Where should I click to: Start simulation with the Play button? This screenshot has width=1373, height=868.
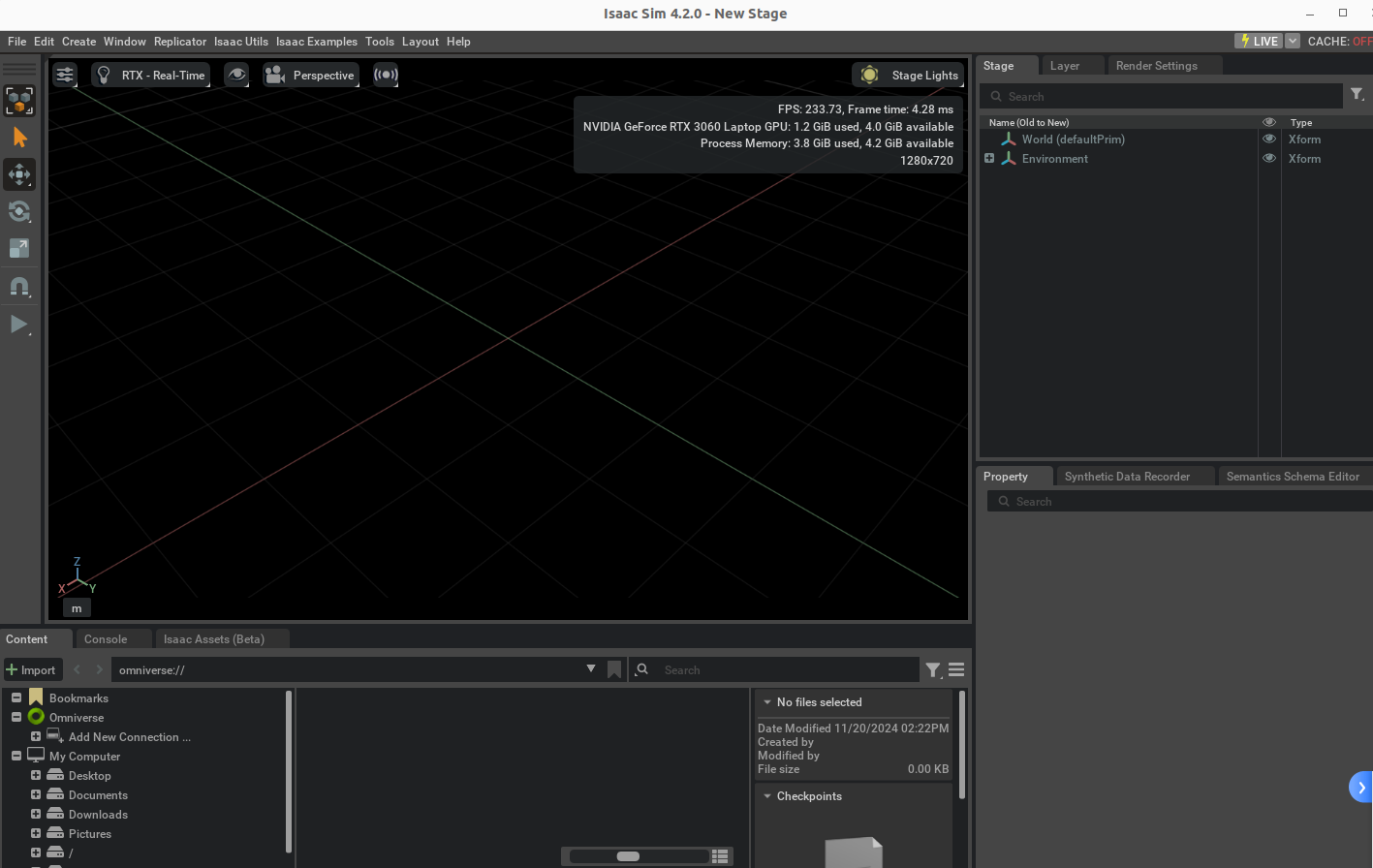coord(19,324)
